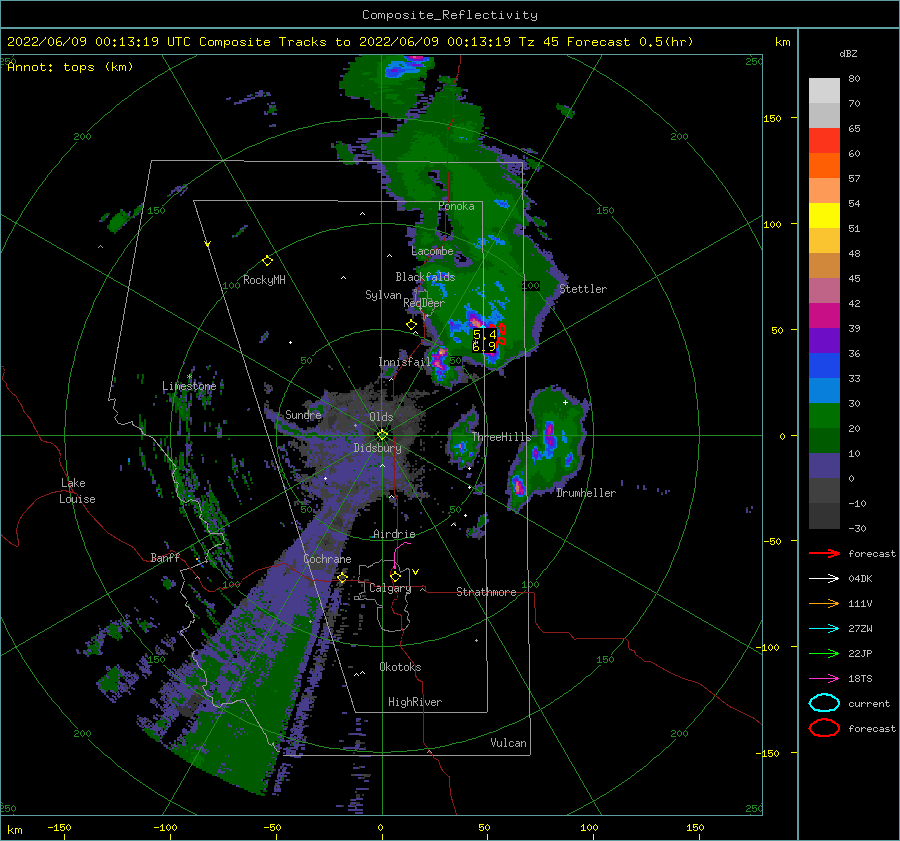Click the cyan current ellipse legend icon
Image resolution: width=900 pixels, height=841 pixels.
click(x=824, y=703)
